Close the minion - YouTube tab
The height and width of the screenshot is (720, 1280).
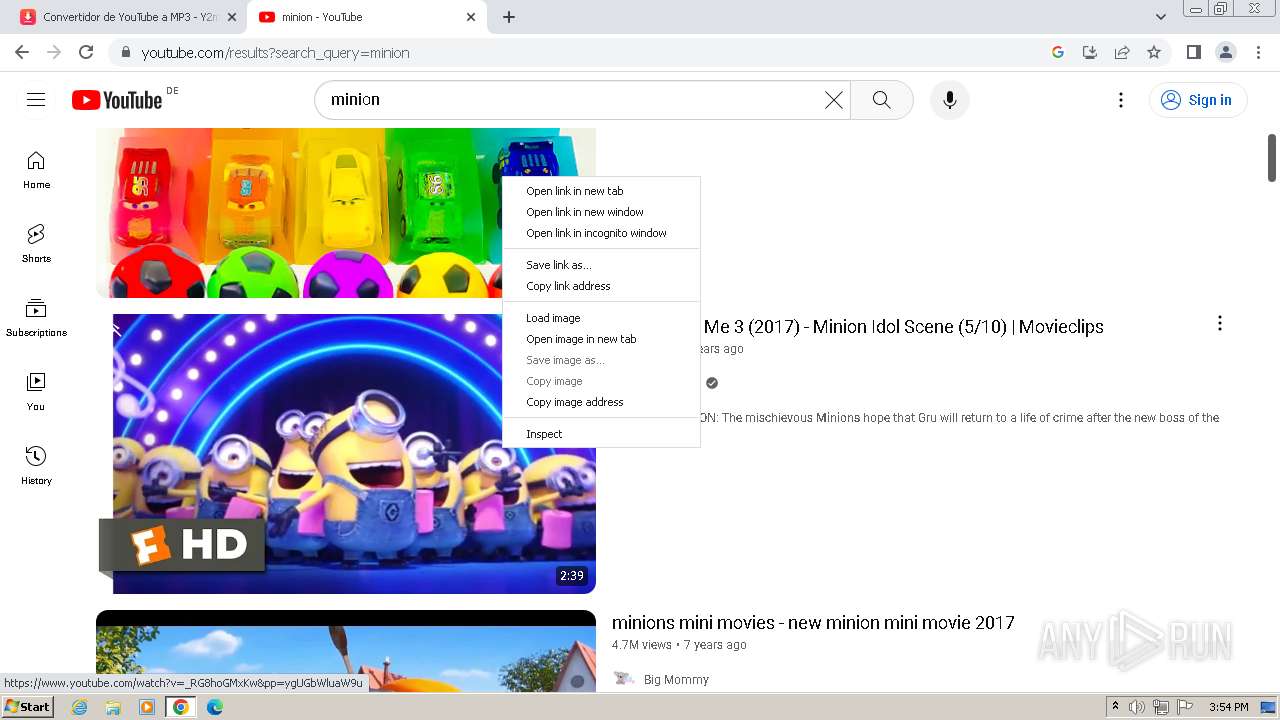471,17
